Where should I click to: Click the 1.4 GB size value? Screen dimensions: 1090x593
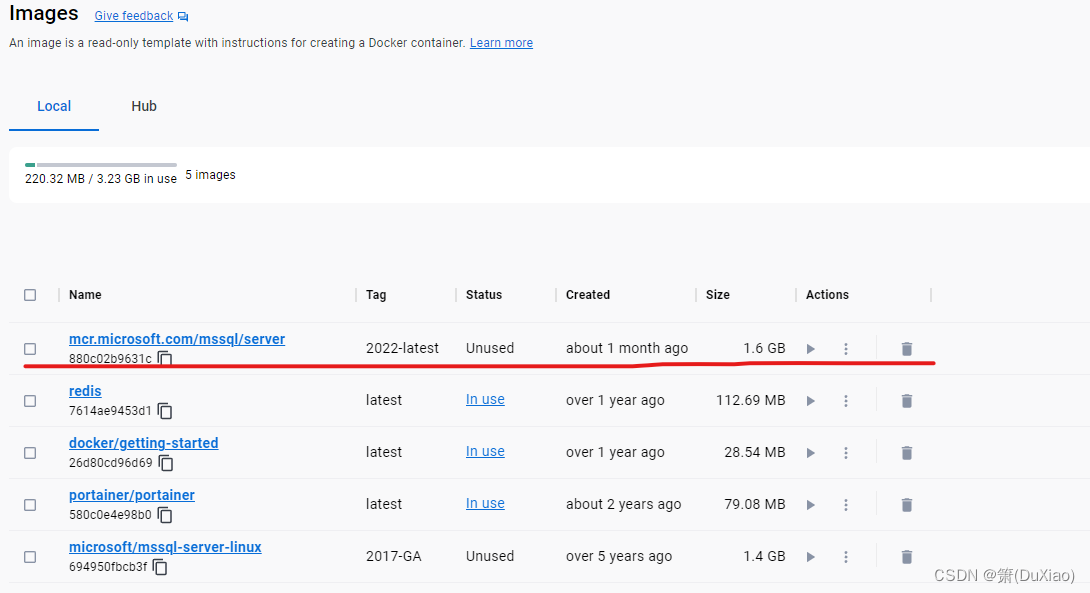(x=764, y=556)
